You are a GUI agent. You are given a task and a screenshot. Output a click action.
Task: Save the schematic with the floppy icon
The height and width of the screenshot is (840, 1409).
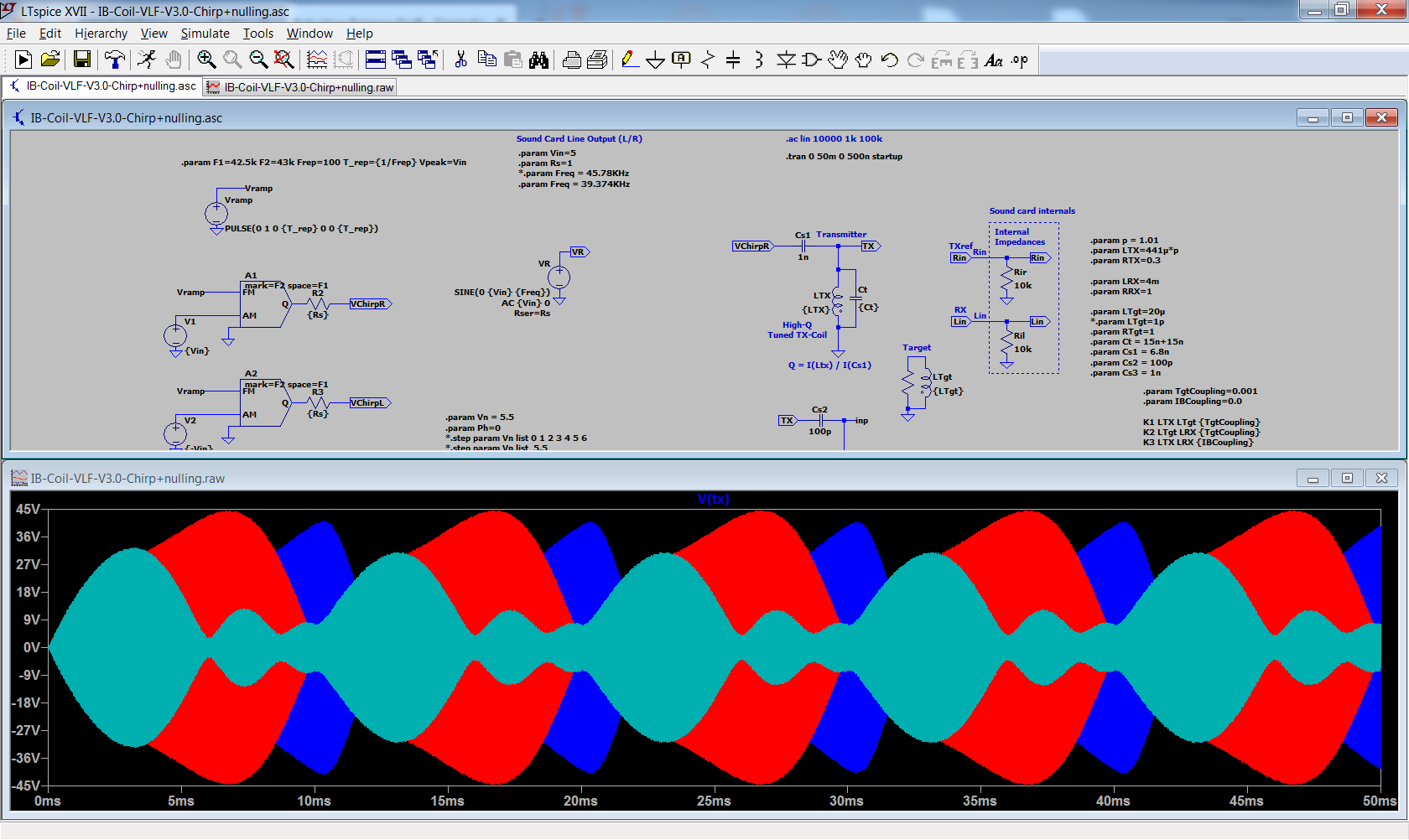click(82, 60)
